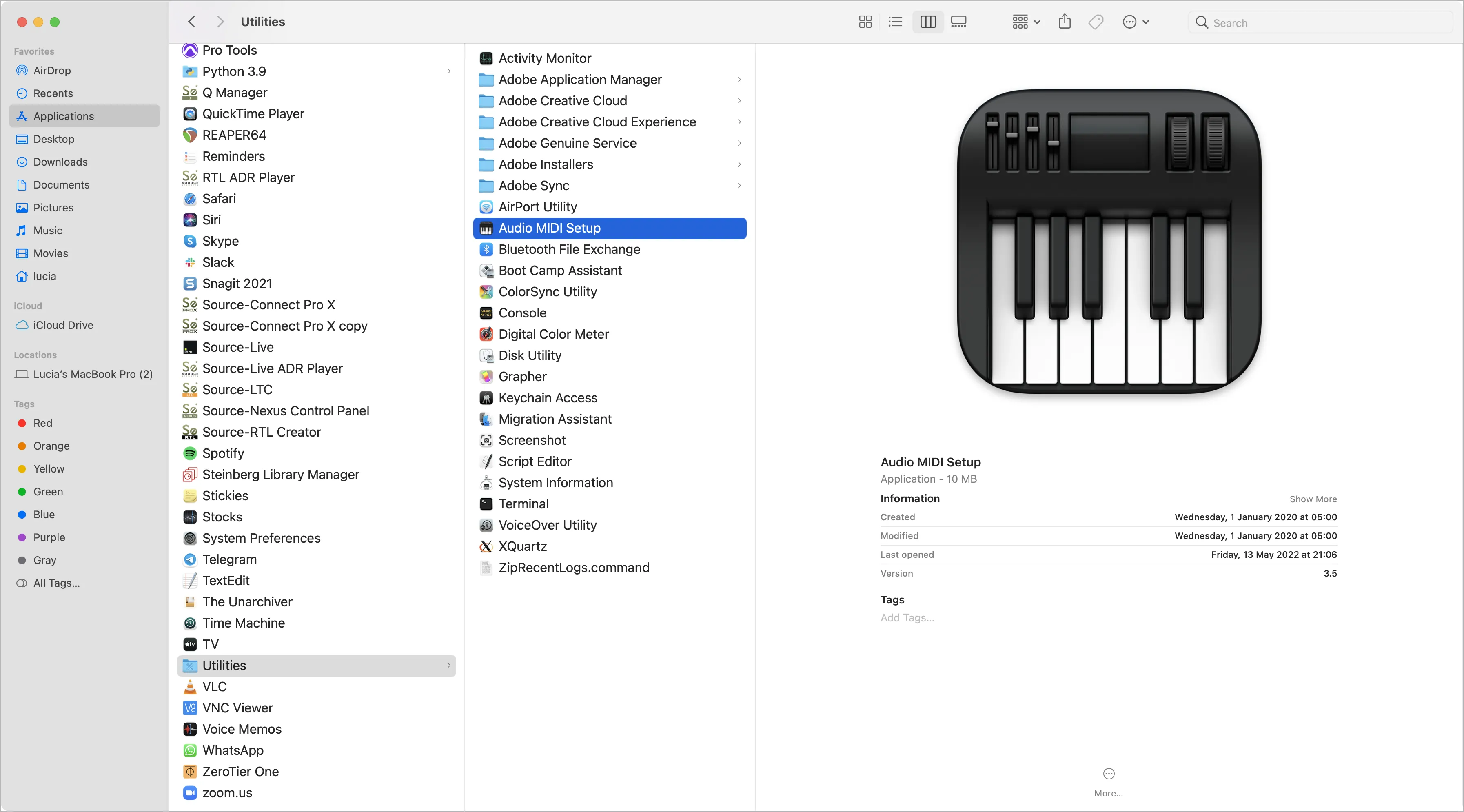Select the Safari compass icon
1464x812 pixels.
tap(190, 199)
